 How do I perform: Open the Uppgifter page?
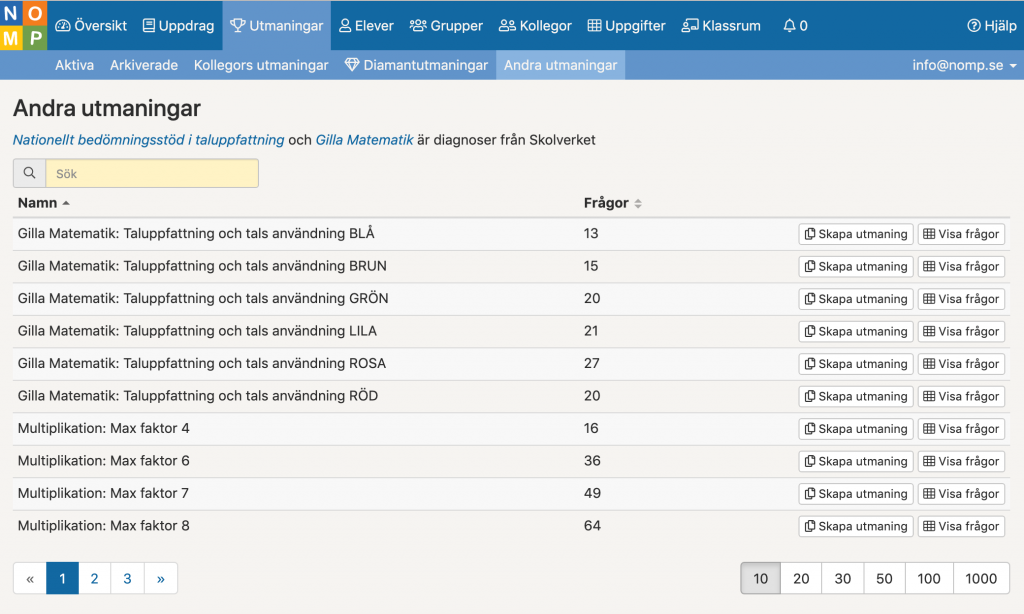[626, 25]
